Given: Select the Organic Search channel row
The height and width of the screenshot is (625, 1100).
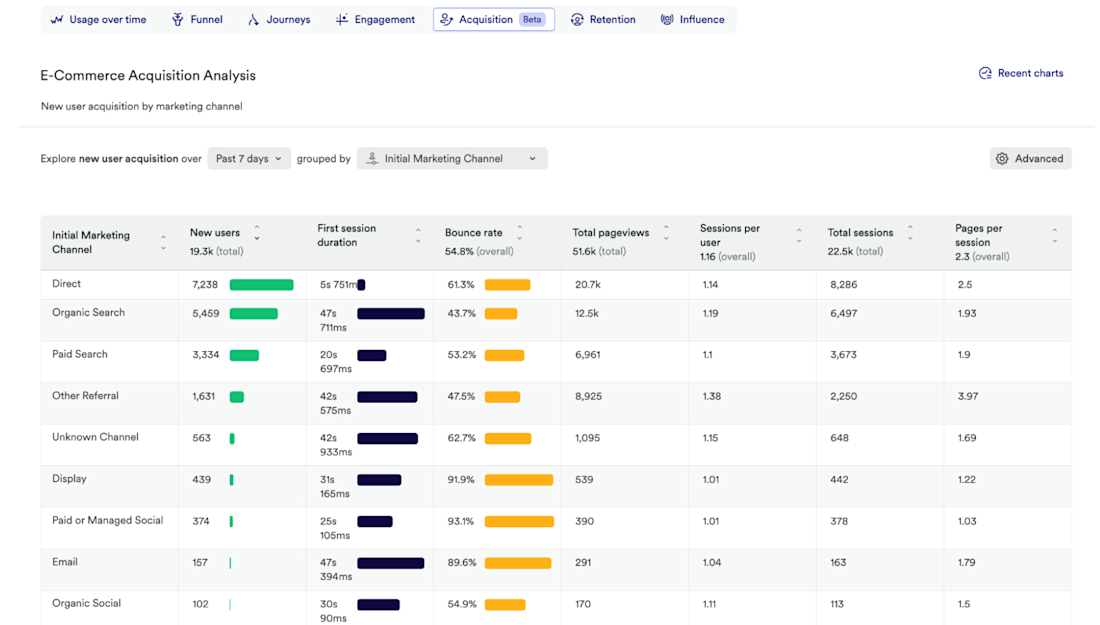Looking at the screenshot, I should (89, 313).
